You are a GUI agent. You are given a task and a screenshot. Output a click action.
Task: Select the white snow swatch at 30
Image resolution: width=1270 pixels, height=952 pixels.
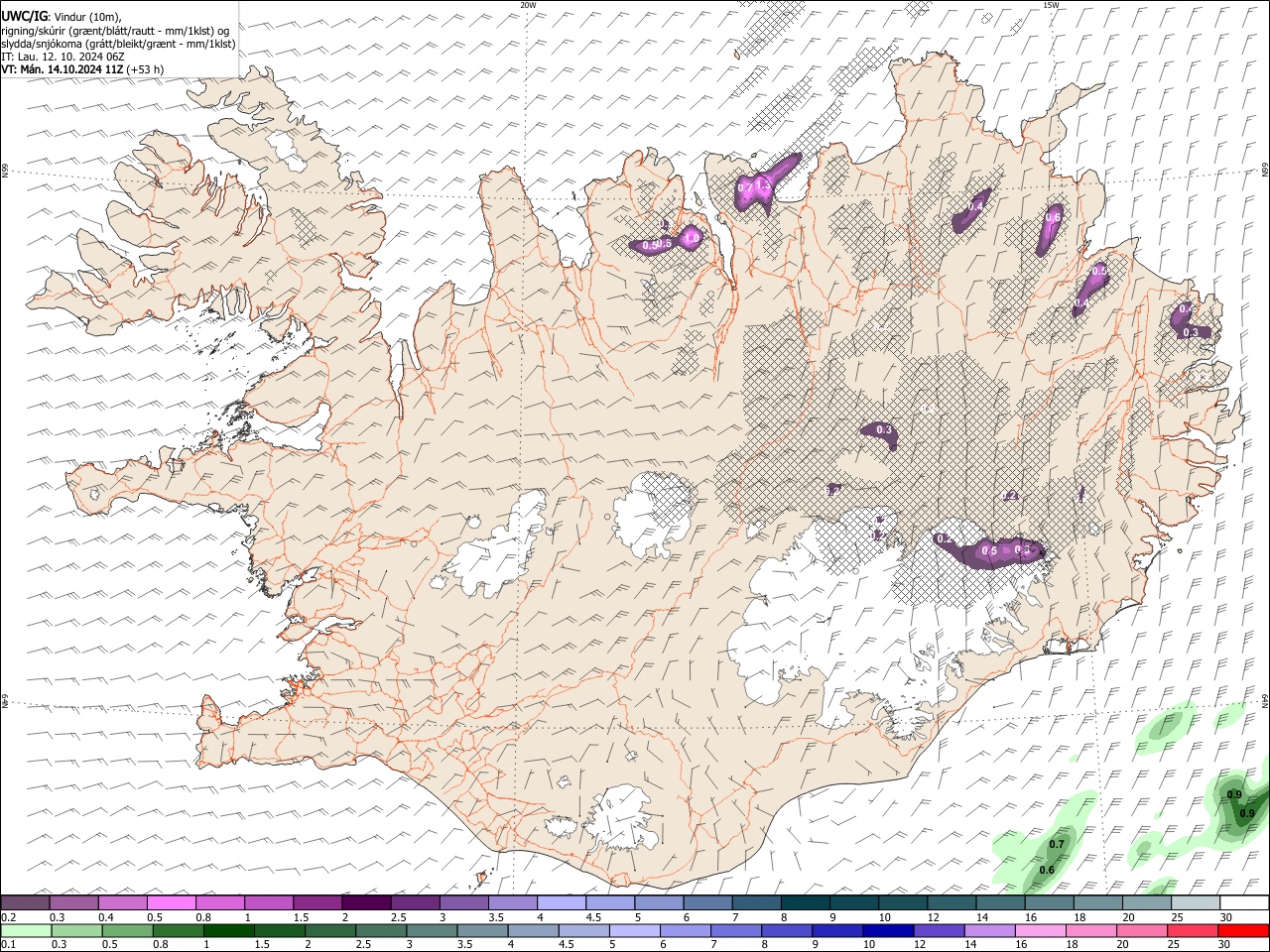point(1244,902)
